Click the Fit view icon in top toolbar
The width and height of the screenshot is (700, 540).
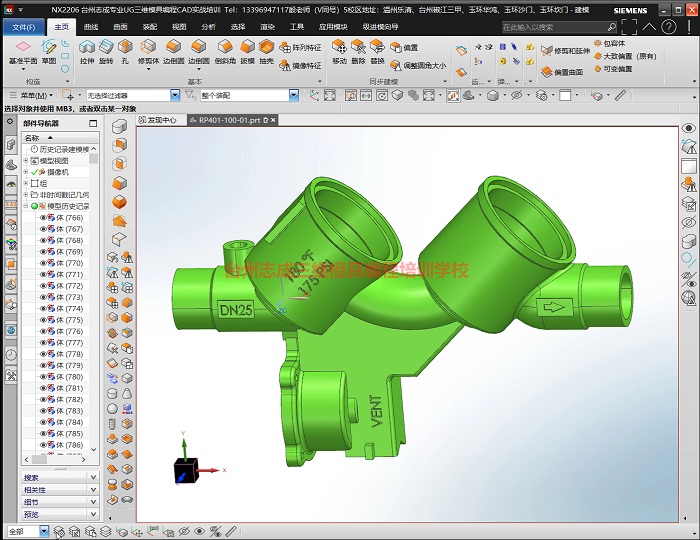(x=330, y=95)
